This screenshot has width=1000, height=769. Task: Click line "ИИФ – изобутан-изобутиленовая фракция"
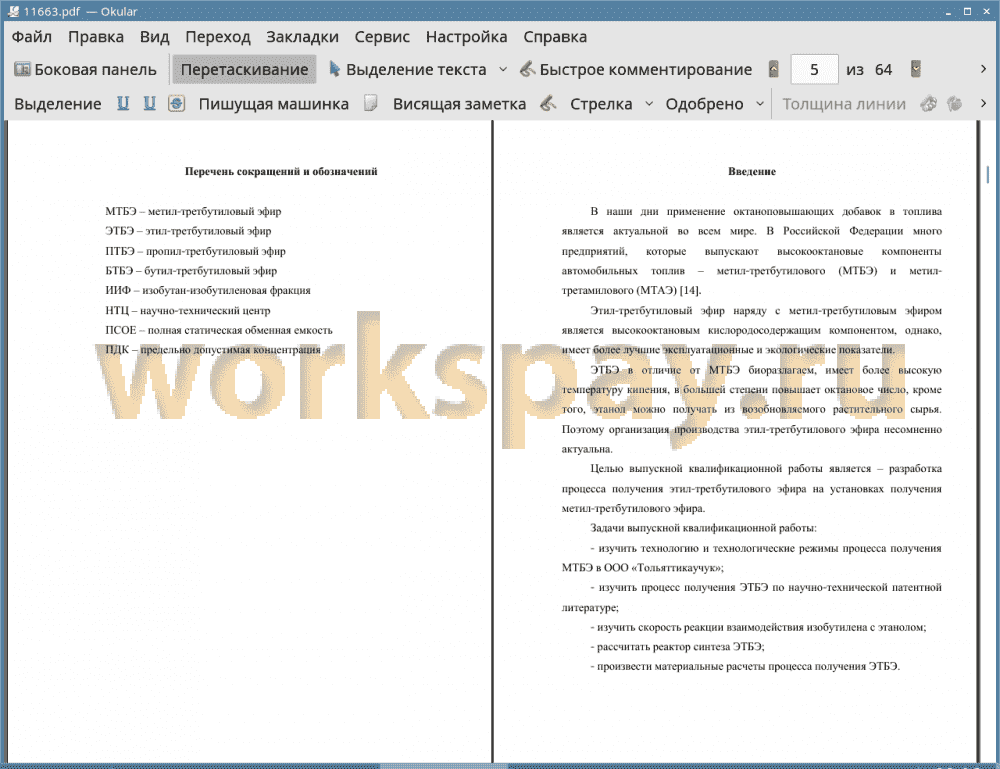point(208,291)
